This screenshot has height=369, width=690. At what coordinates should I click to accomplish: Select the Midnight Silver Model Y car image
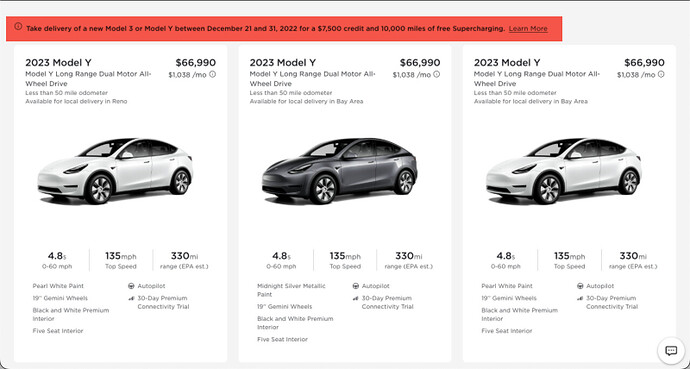click(339, 171)
